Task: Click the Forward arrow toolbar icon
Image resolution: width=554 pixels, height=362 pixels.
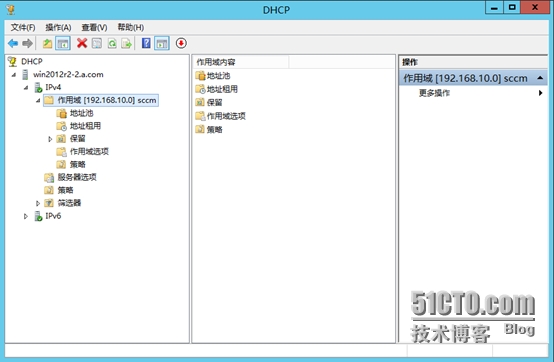Action: click(x=27, y=43)
